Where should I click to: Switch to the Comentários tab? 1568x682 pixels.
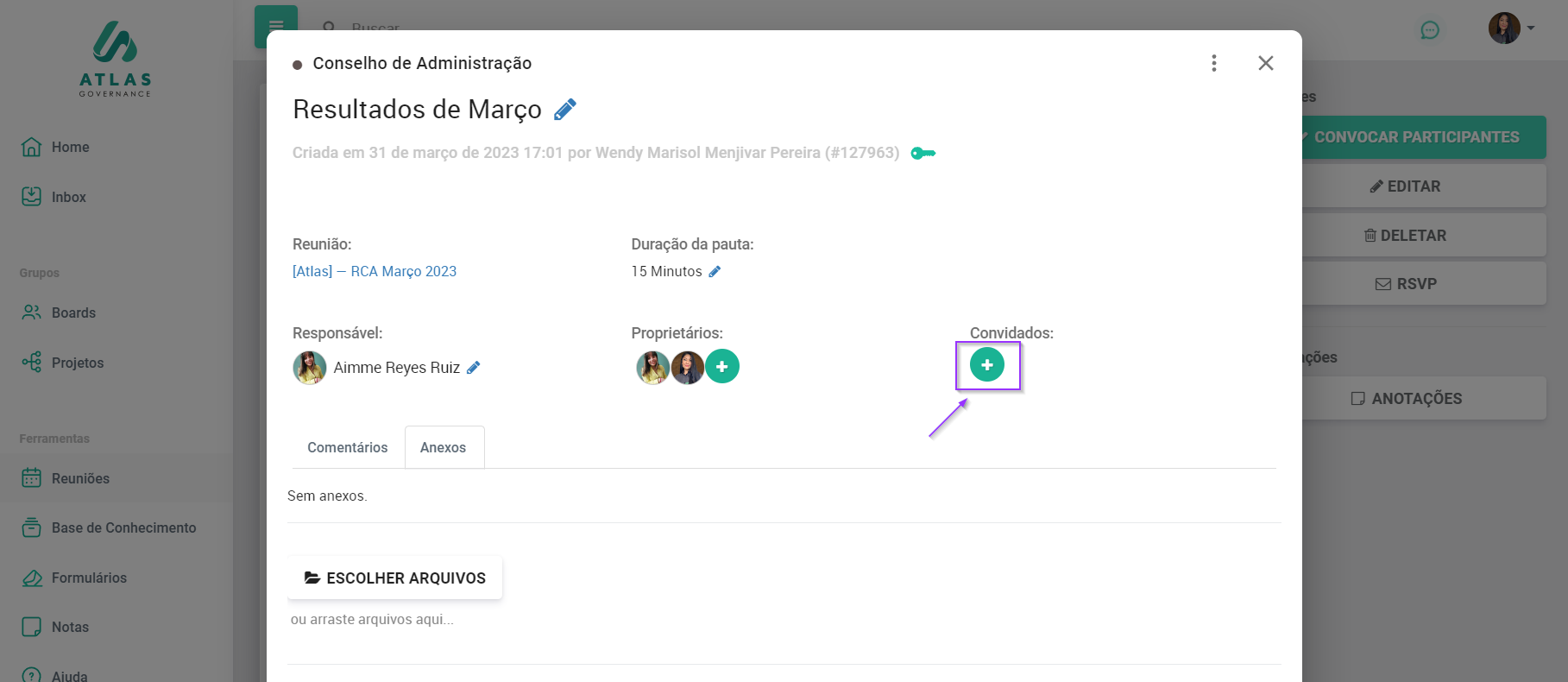(348, 447)
